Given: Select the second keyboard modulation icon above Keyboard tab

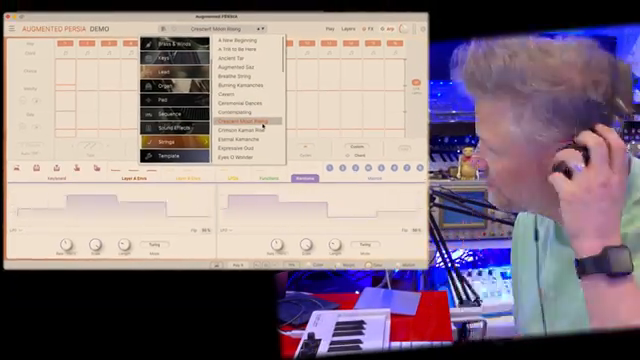Looking at the screenshot, I should click(x=36, y=168).
